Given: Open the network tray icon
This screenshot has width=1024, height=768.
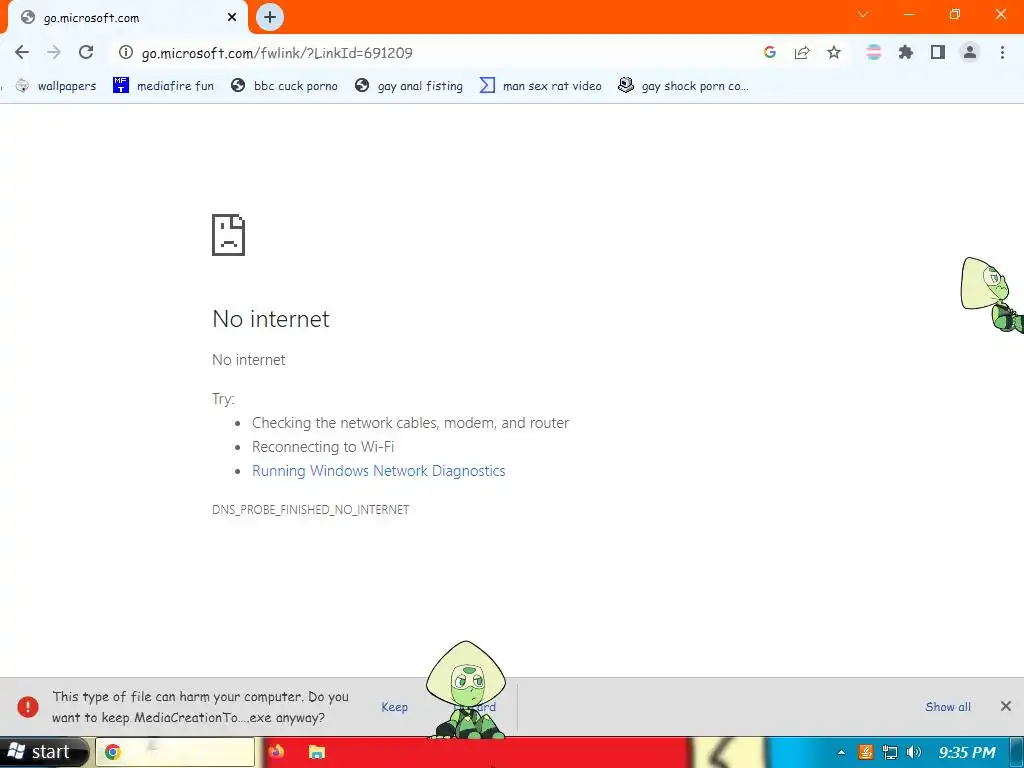Looking at the screenshot, I should click(889, 752).
